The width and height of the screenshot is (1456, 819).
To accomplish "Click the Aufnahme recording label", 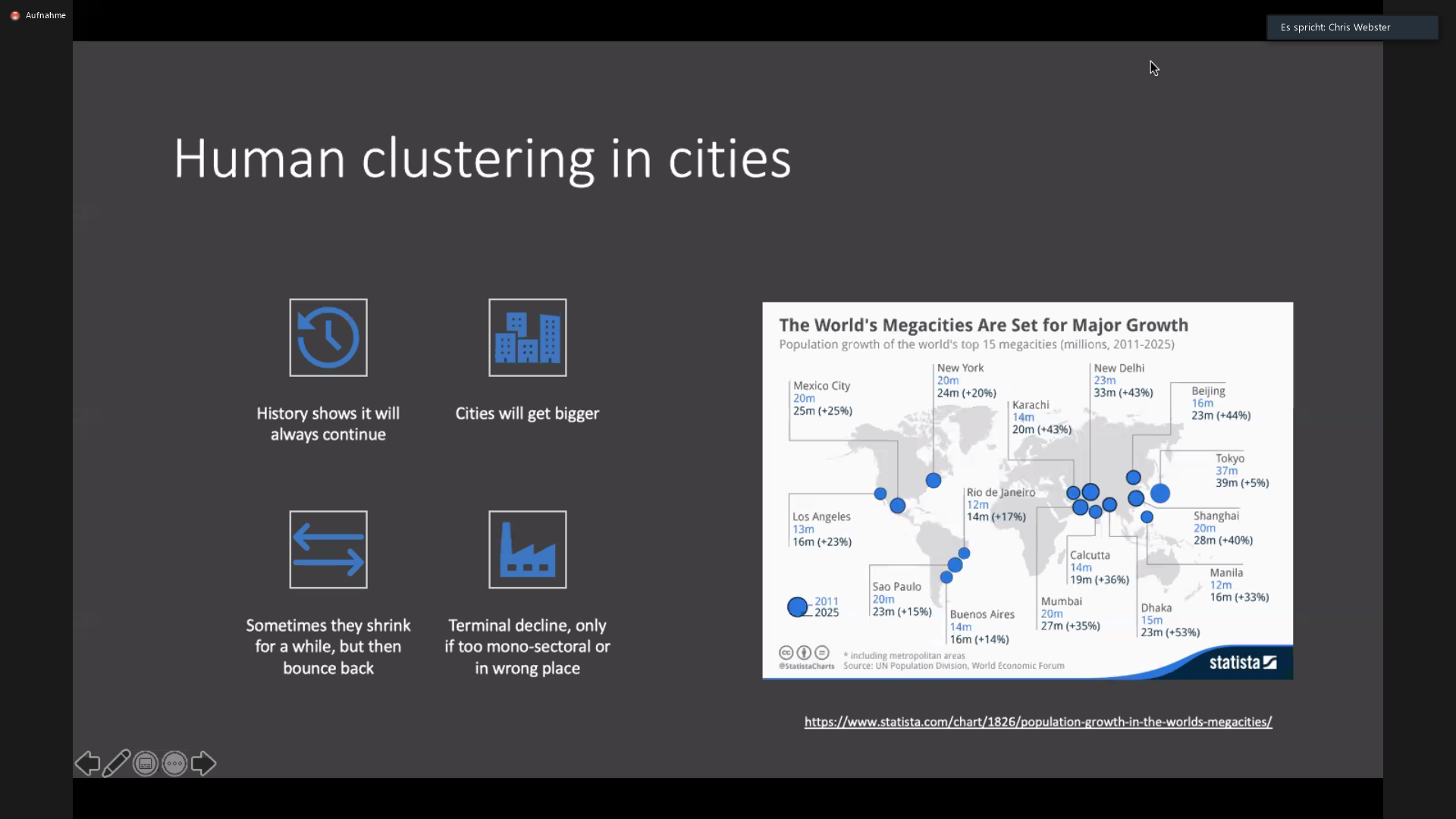I will (x=45, y=15).
